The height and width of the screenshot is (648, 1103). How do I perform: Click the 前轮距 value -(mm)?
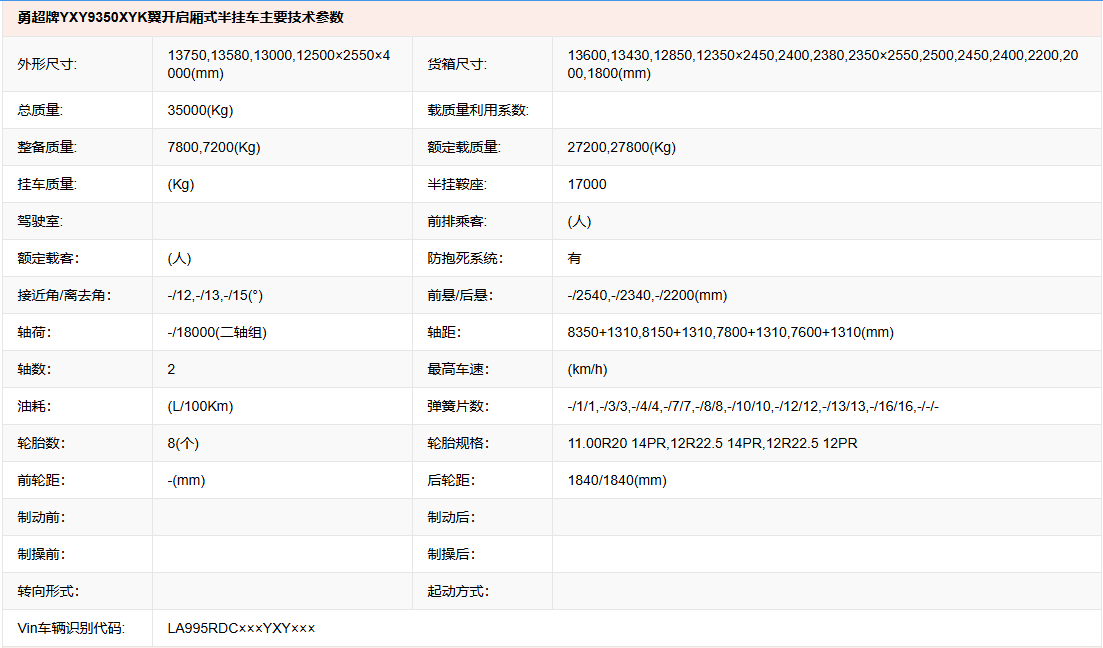tap(186, 481)
